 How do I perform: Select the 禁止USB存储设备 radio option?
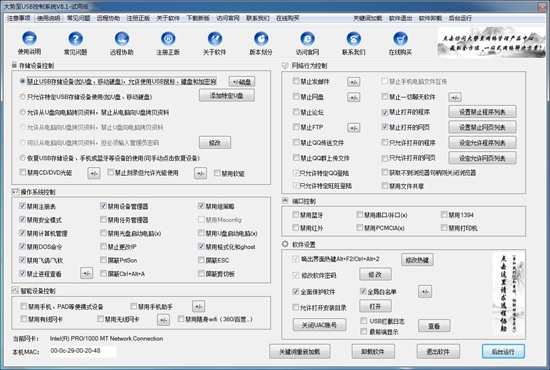pos(22,81)
